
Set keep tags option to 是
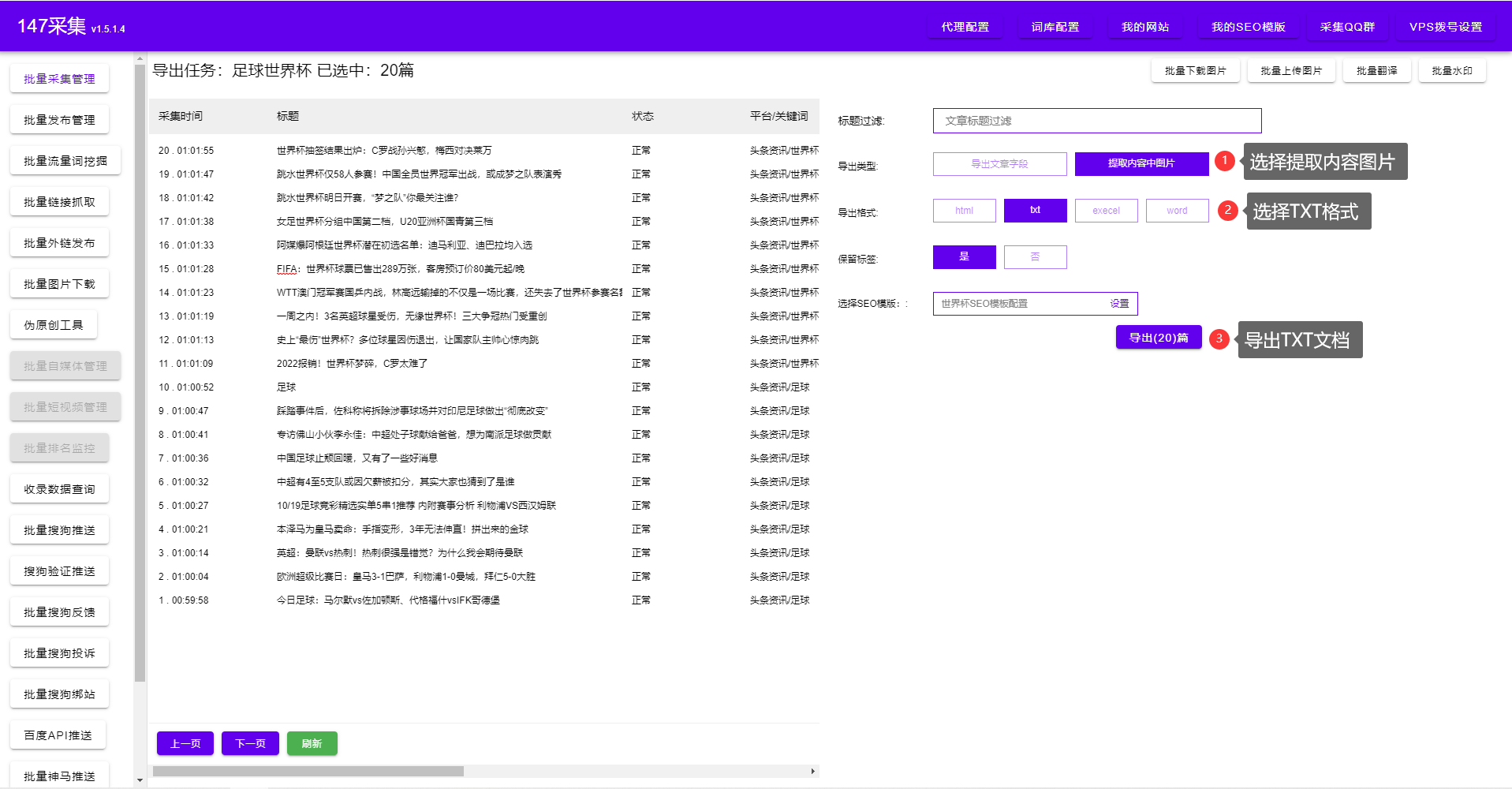964,257
